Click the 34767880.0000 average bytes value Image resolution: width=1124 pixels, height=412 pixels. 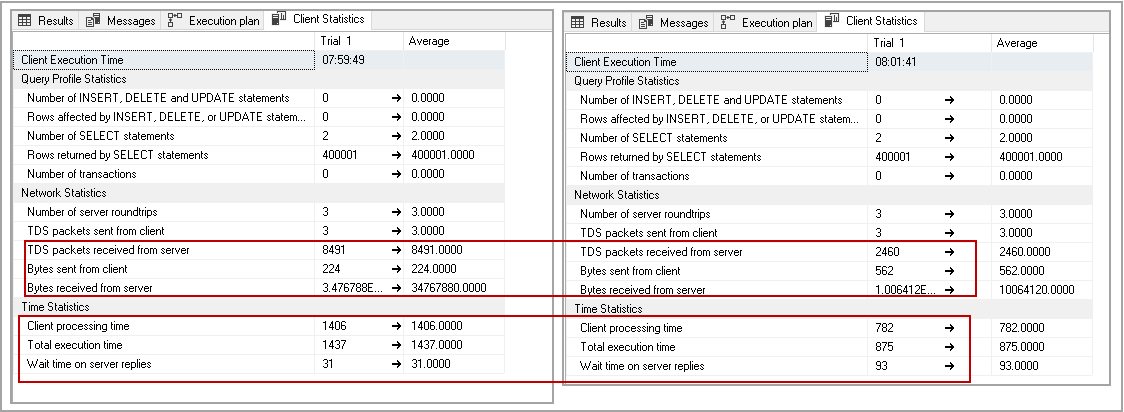tap(447, 288)
